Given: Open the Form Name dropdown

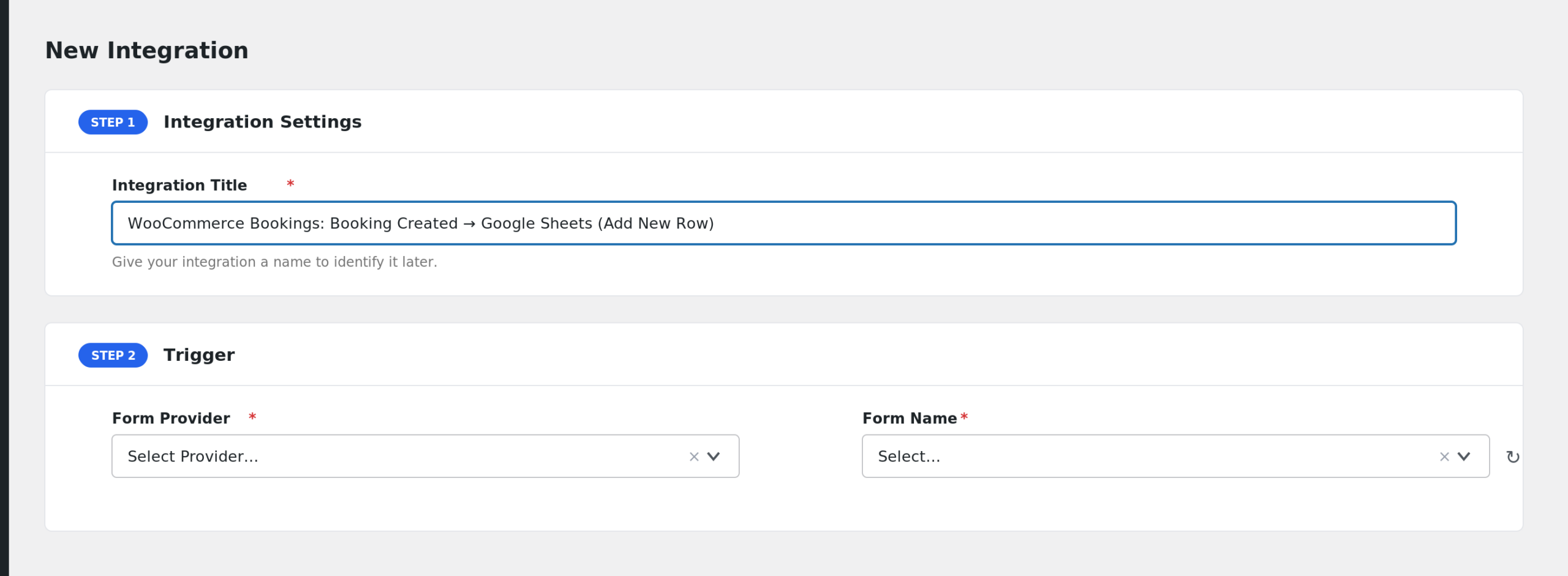Looking at the screenshot, I should [1175, 457].
